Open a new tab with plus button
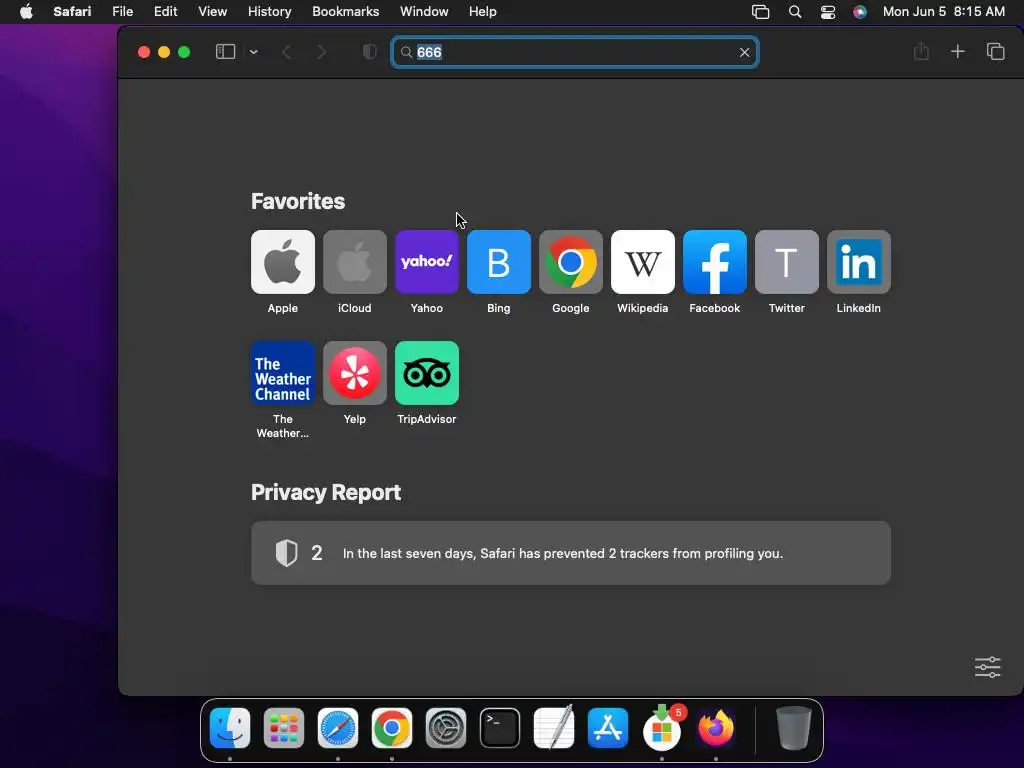This screenshot has width=1024, height=768. [x=957, y=52]
